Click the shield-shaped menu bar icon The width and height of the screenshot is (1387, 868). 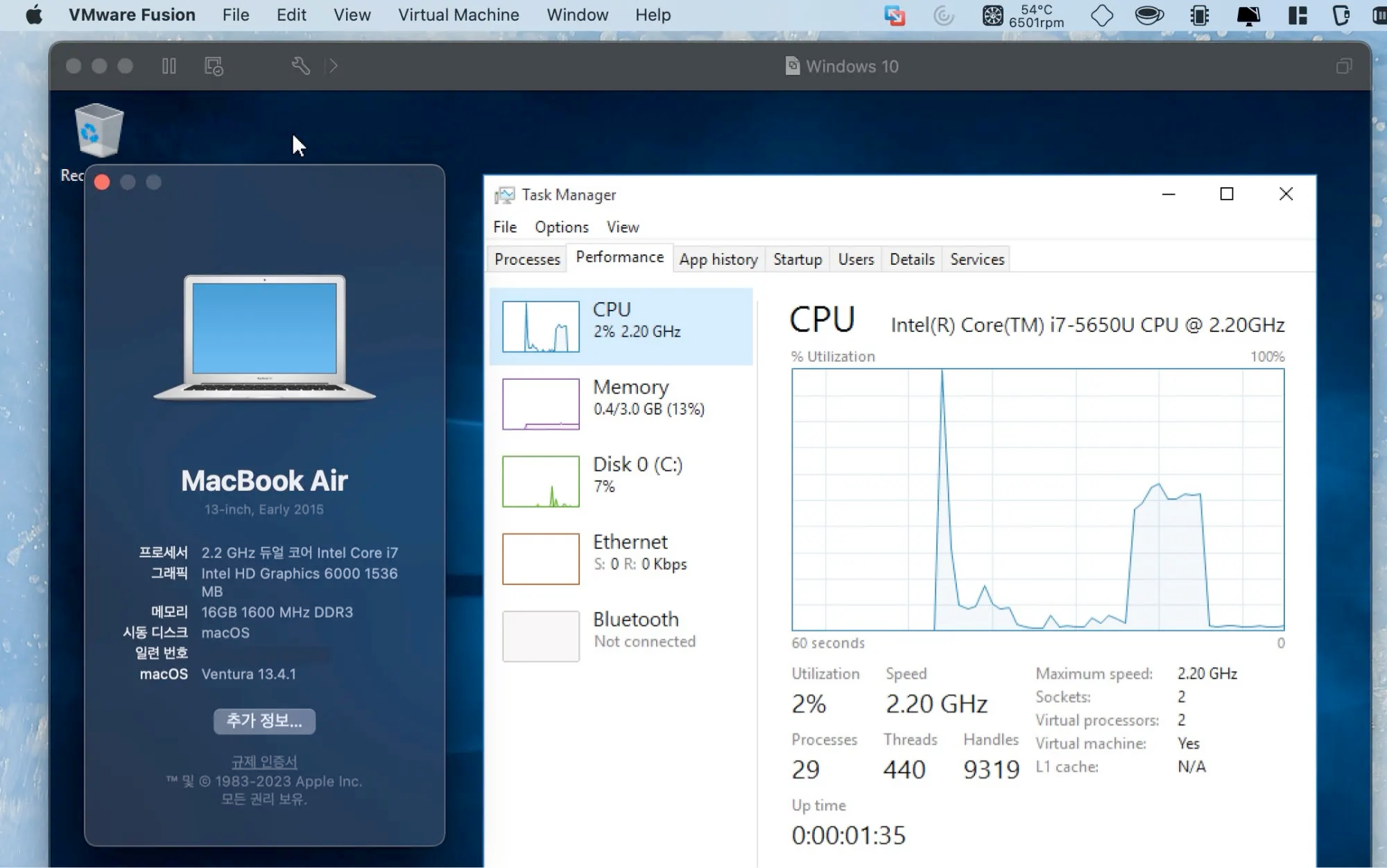[1341, 15]
